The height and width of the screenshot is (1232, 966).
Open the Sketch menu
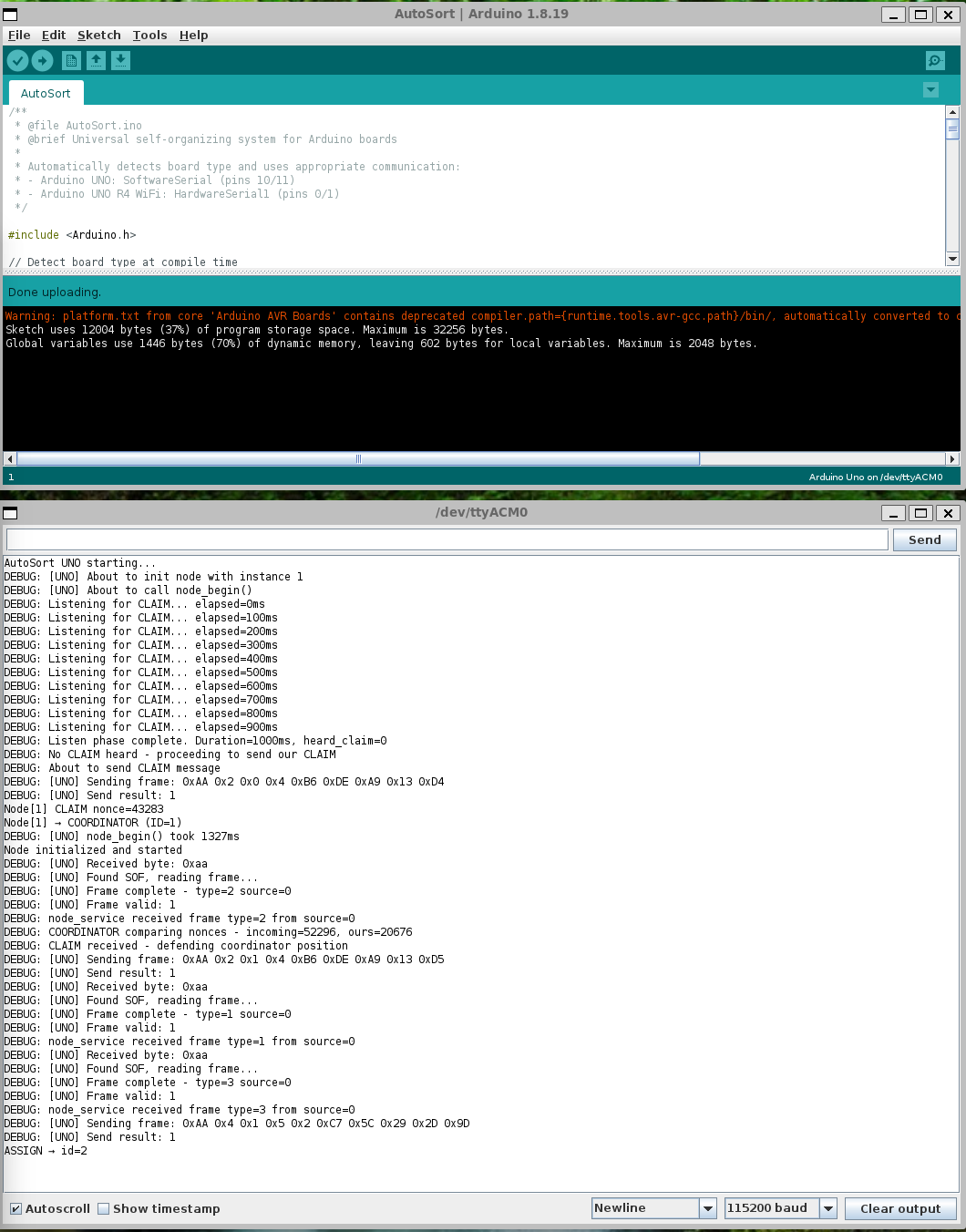(98, 35)
